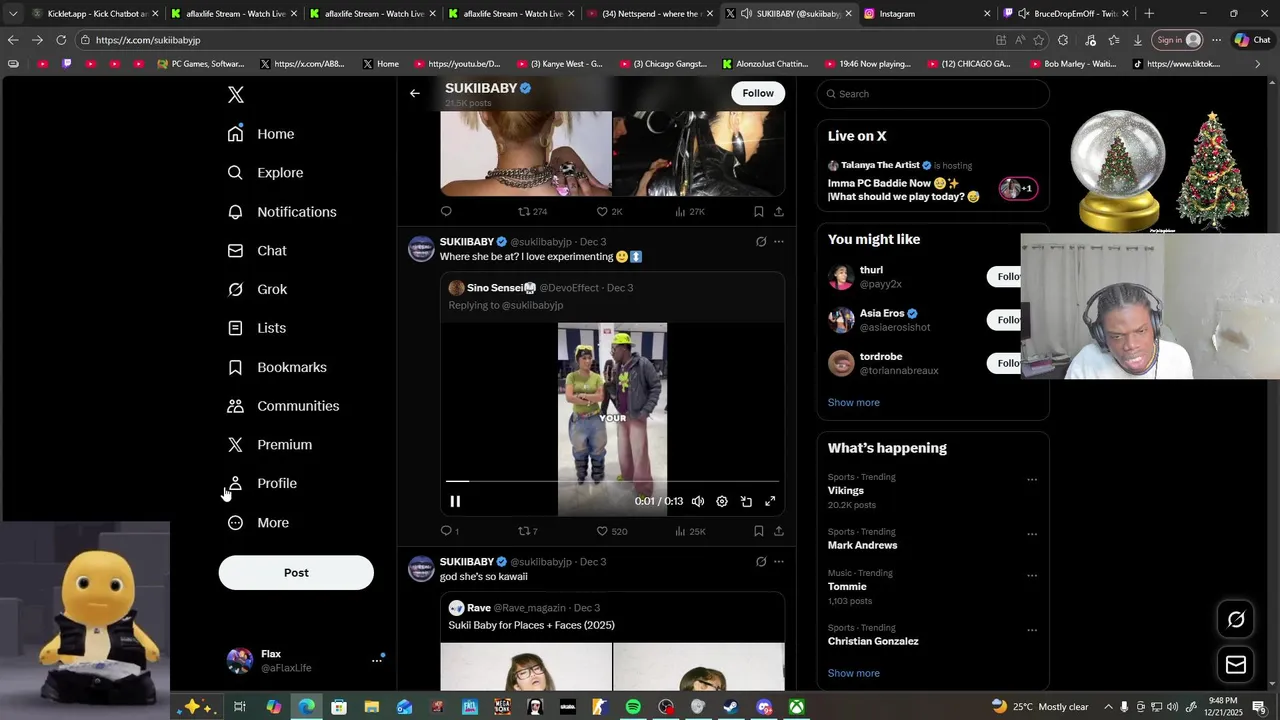
Task: Open Communities in X sidebar
Action: 283,406
